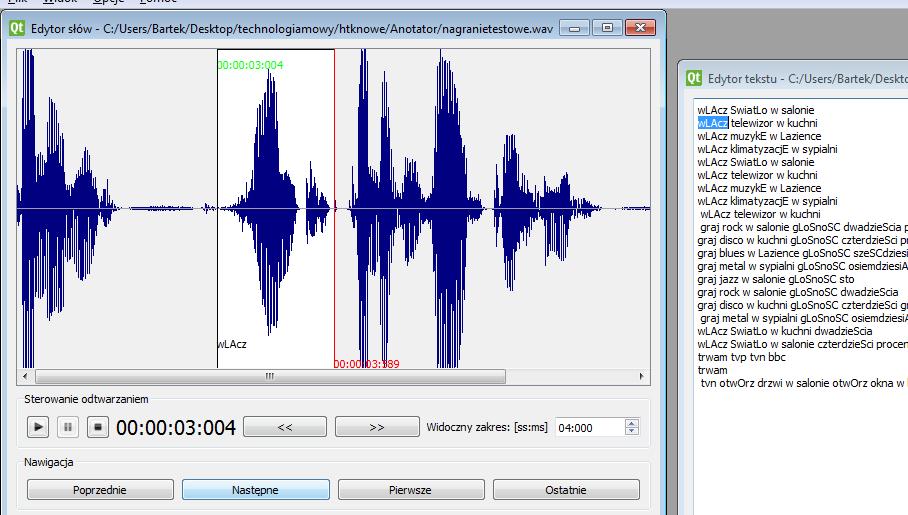Viewport: 908px width, 515px height.
Task: Click the first 'wLAcz muzykE w Lazience' line
Action: click(x=759, y=136)
